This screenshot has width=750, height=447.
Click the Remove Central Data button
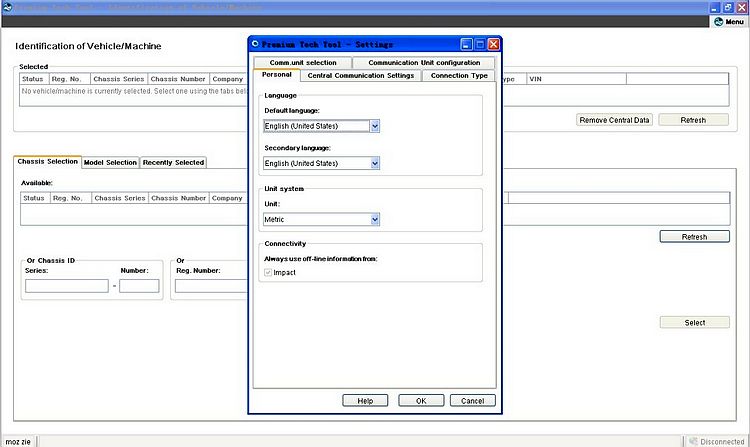click(614, 120)
